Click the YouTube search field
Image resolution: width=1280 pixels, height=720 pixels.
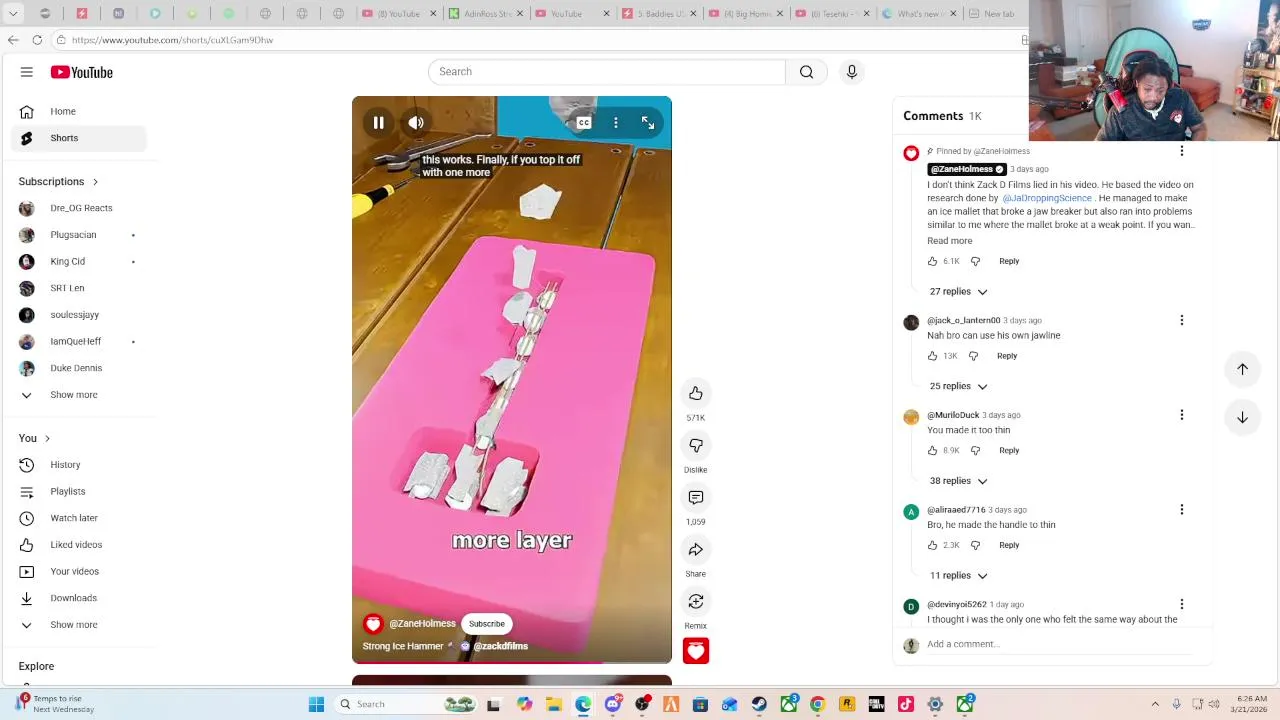[607, 72]
